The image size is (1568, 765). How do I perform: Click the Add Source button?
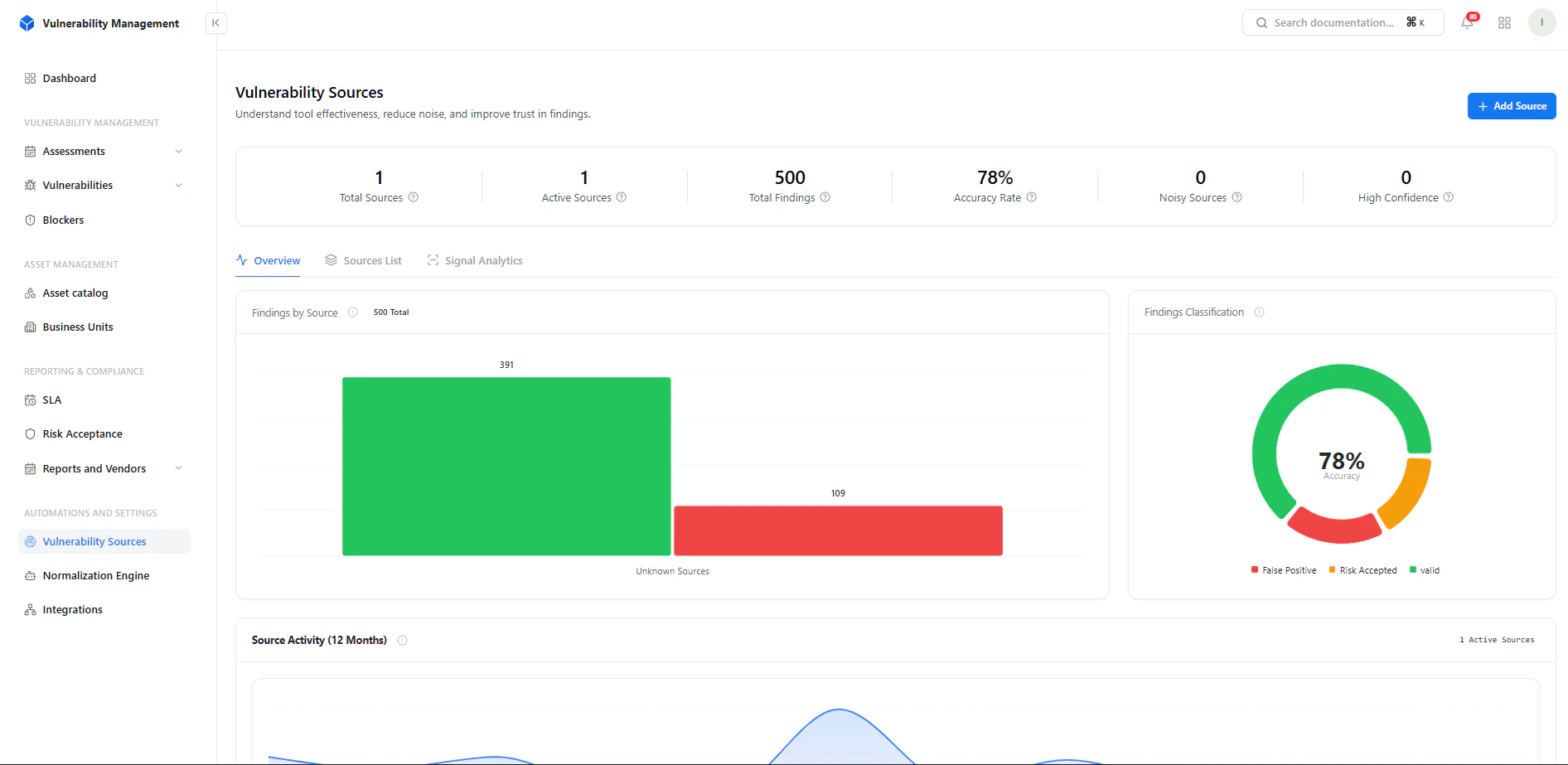[x=1512, y=106]
